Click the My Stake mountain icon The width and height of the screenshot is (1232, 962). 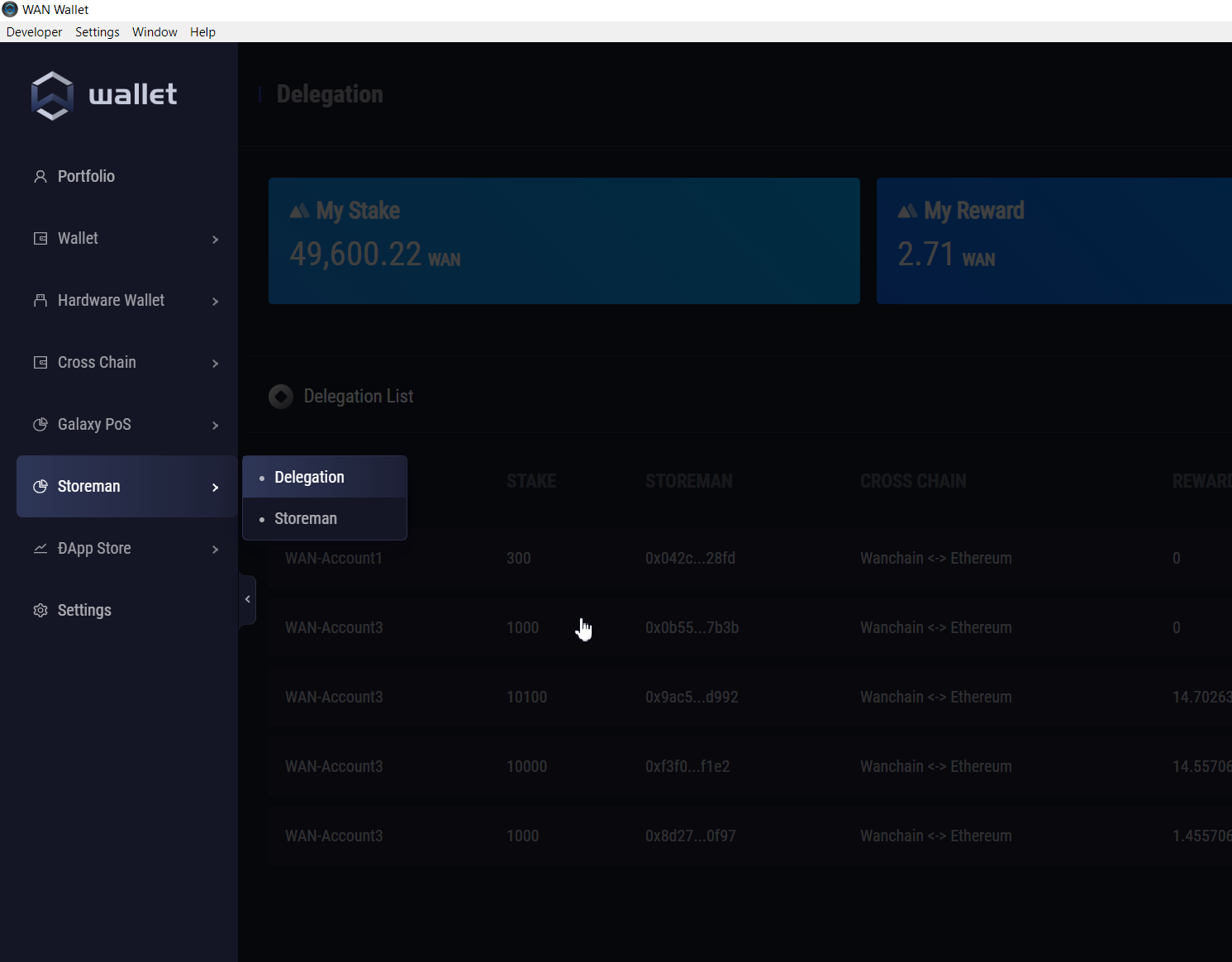[x=299, y=211]
